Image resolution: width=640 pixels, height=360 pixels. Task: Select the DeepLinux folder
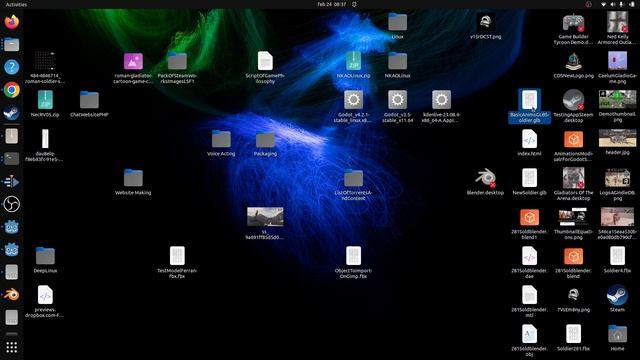[x=45, y=260]
